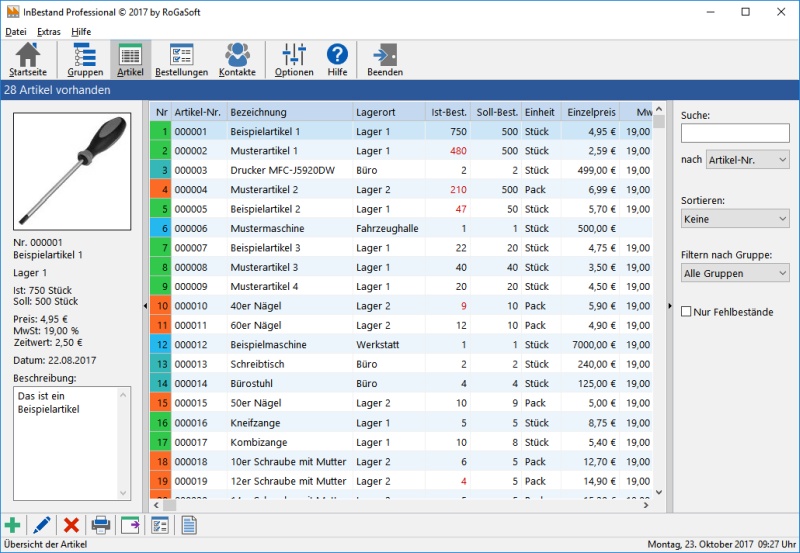This screenshot has height=553, width=800.
Task: Open the Optionen settings
Action: [294, 60]
